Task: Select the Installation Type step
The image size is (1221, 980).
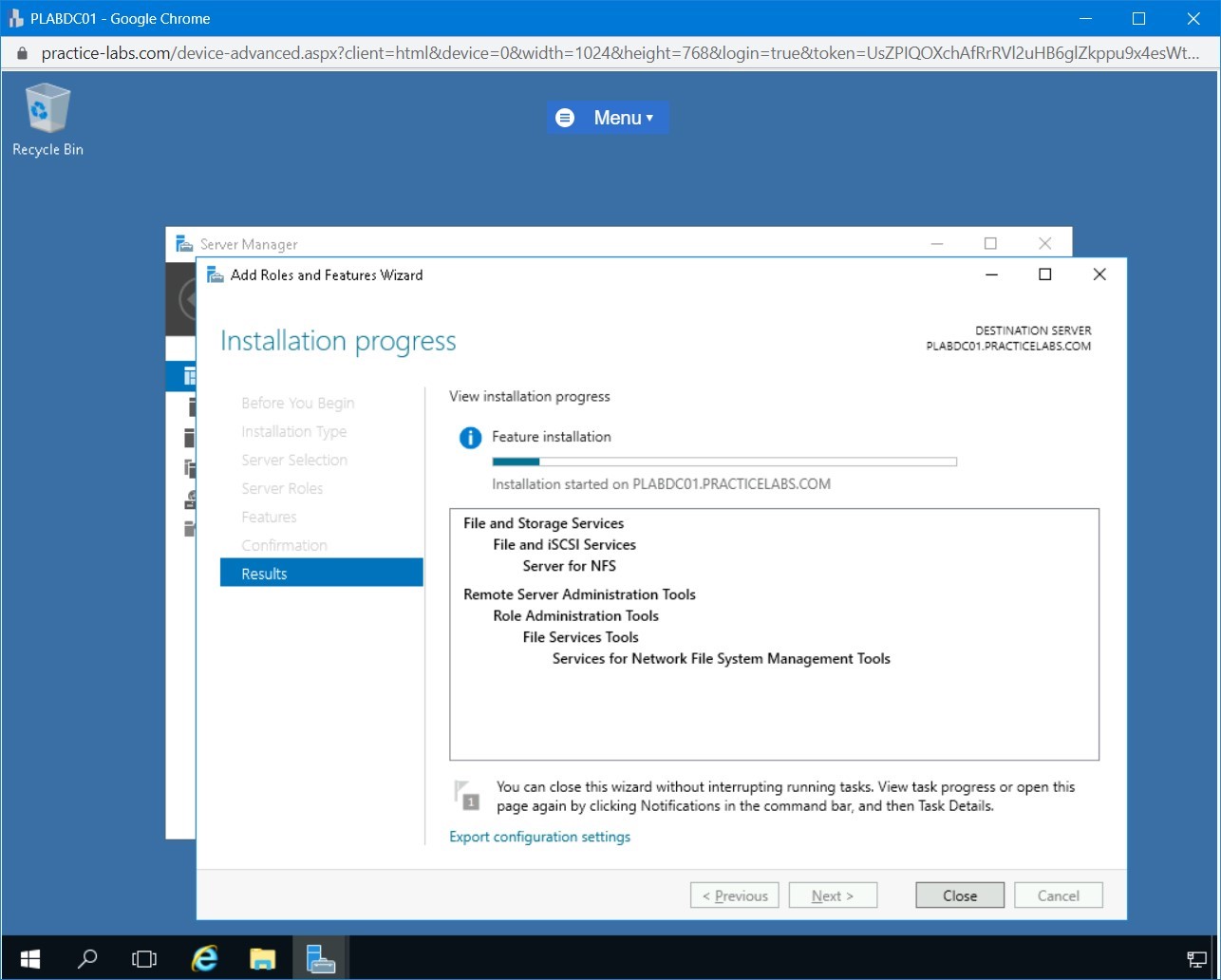Action: (293, 431)
